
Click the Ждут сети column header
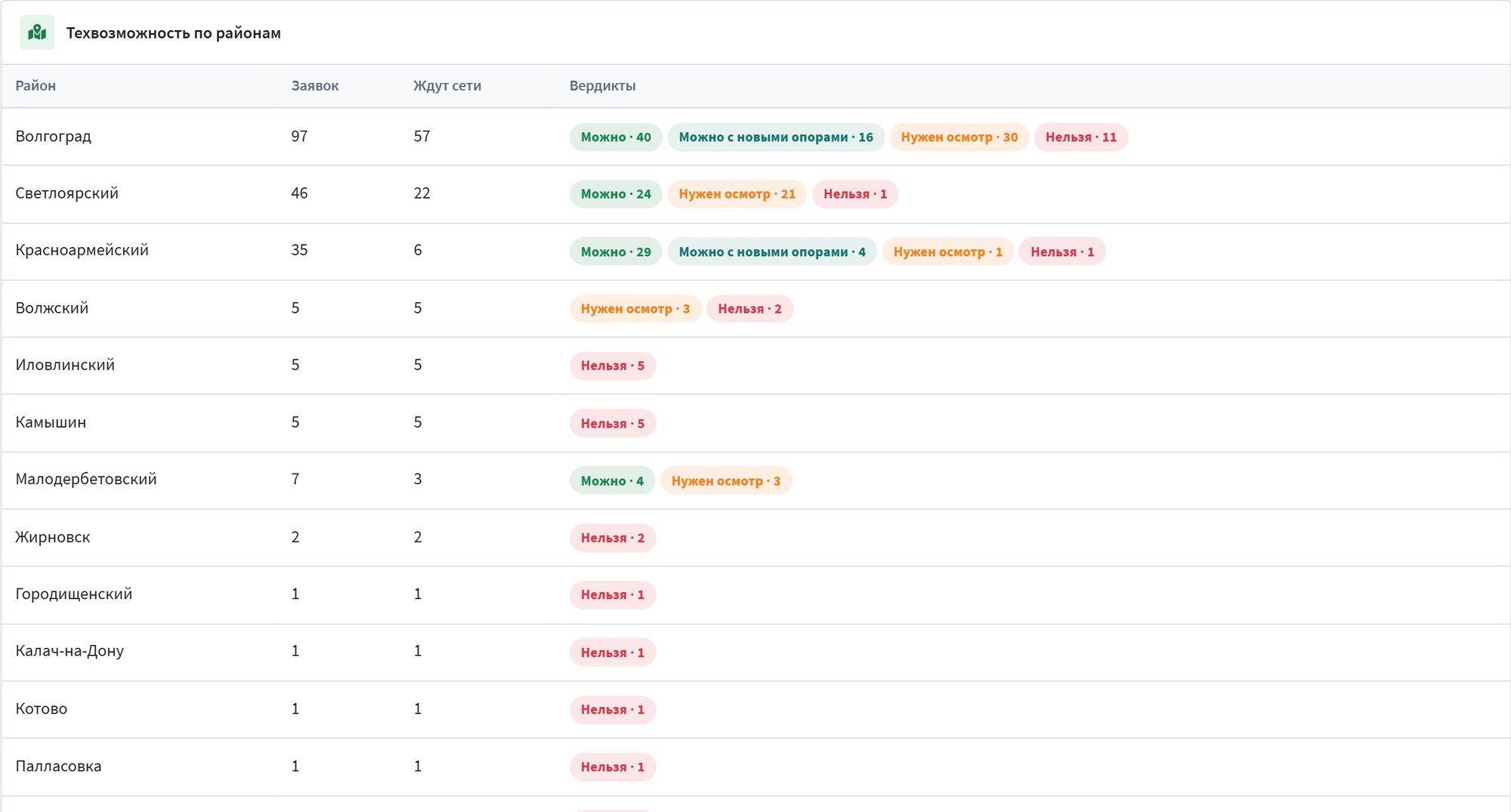coord(447,86)
